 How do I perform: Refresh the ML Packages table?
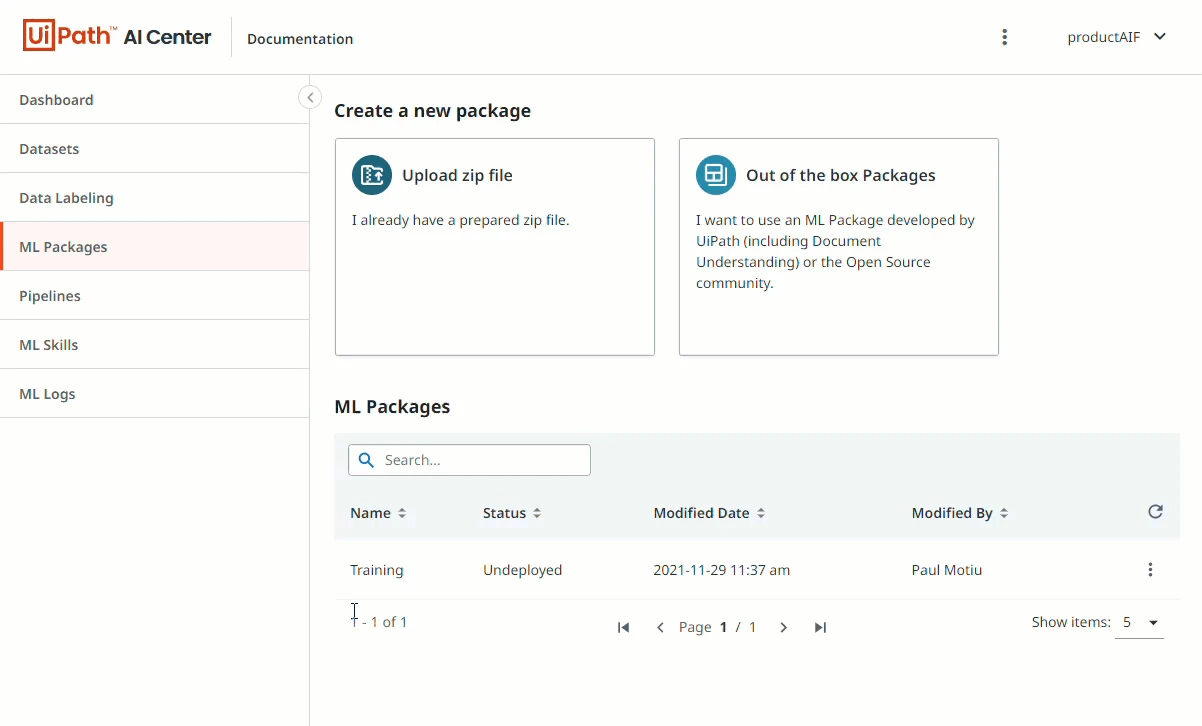pos(1155,512)
